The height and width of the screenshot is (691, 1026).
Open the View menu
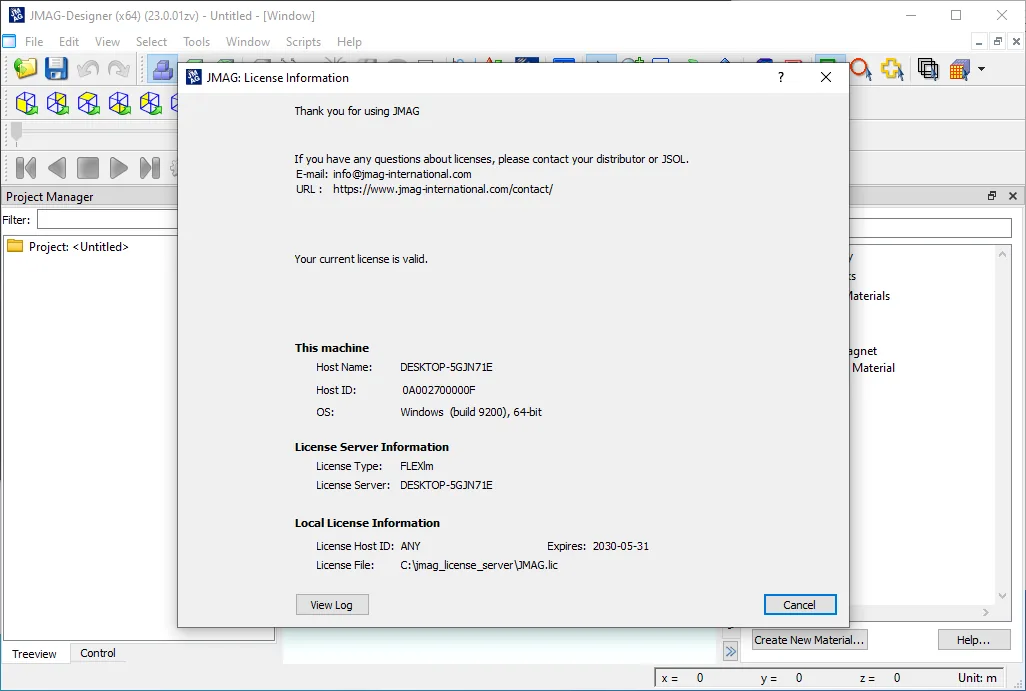tap(107, 42)
